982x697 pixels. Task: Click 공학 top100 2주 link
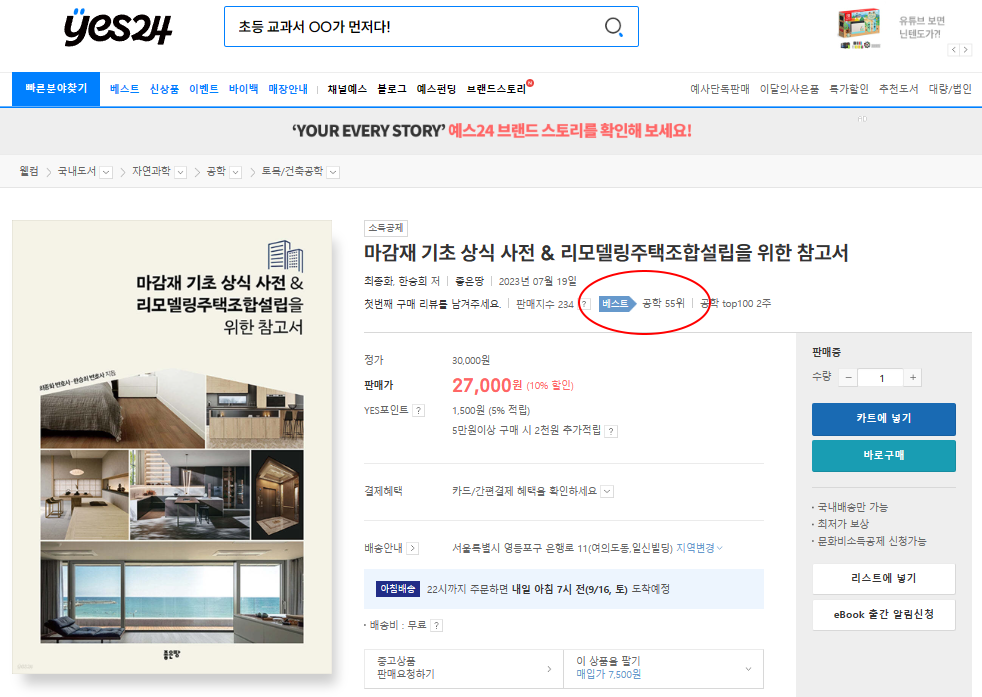point(735,303)
